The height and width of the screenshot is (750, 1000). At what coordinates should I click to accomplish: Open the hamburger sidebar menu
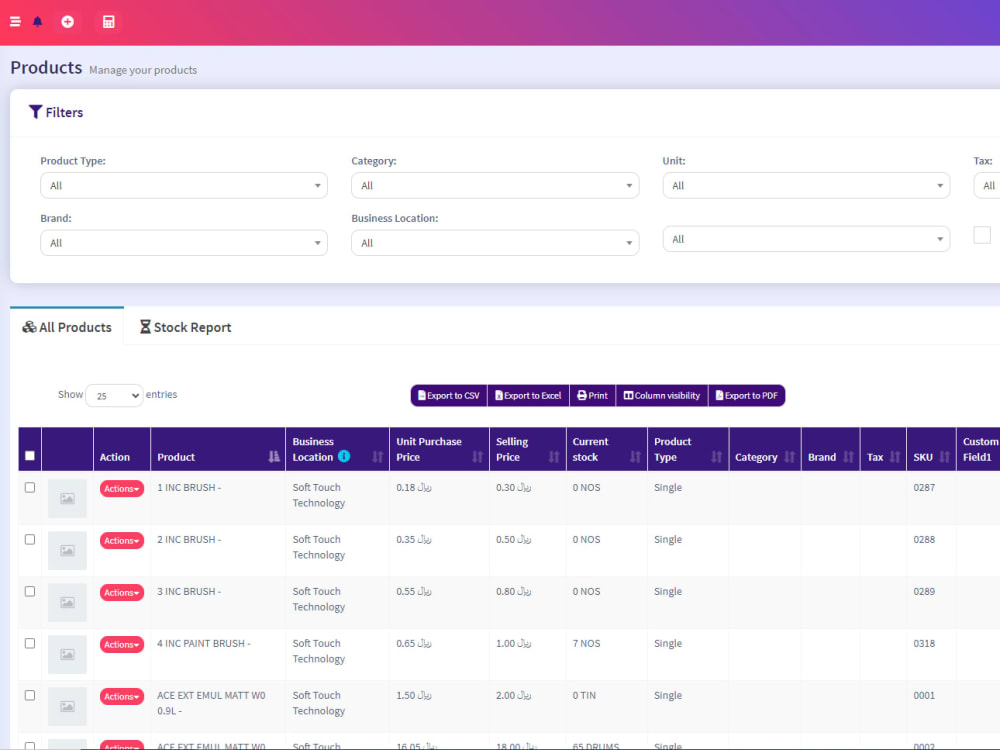coord(15,22)
